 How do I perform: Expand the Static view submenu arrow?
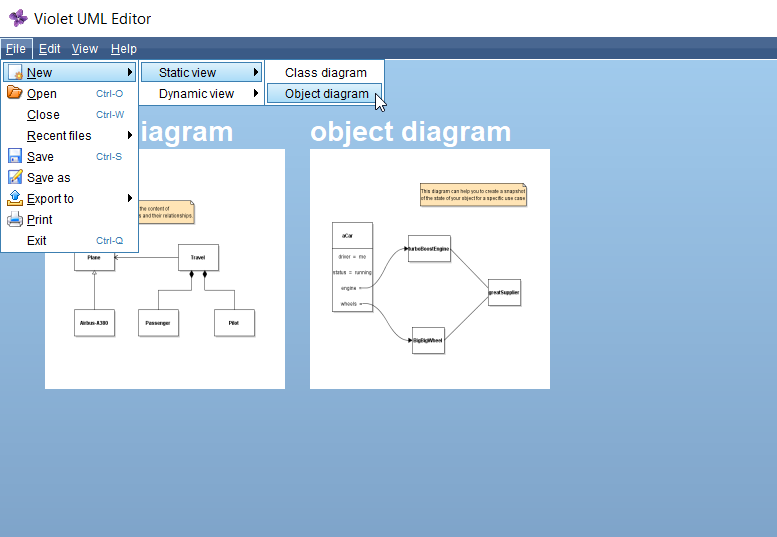click(256, 72)
